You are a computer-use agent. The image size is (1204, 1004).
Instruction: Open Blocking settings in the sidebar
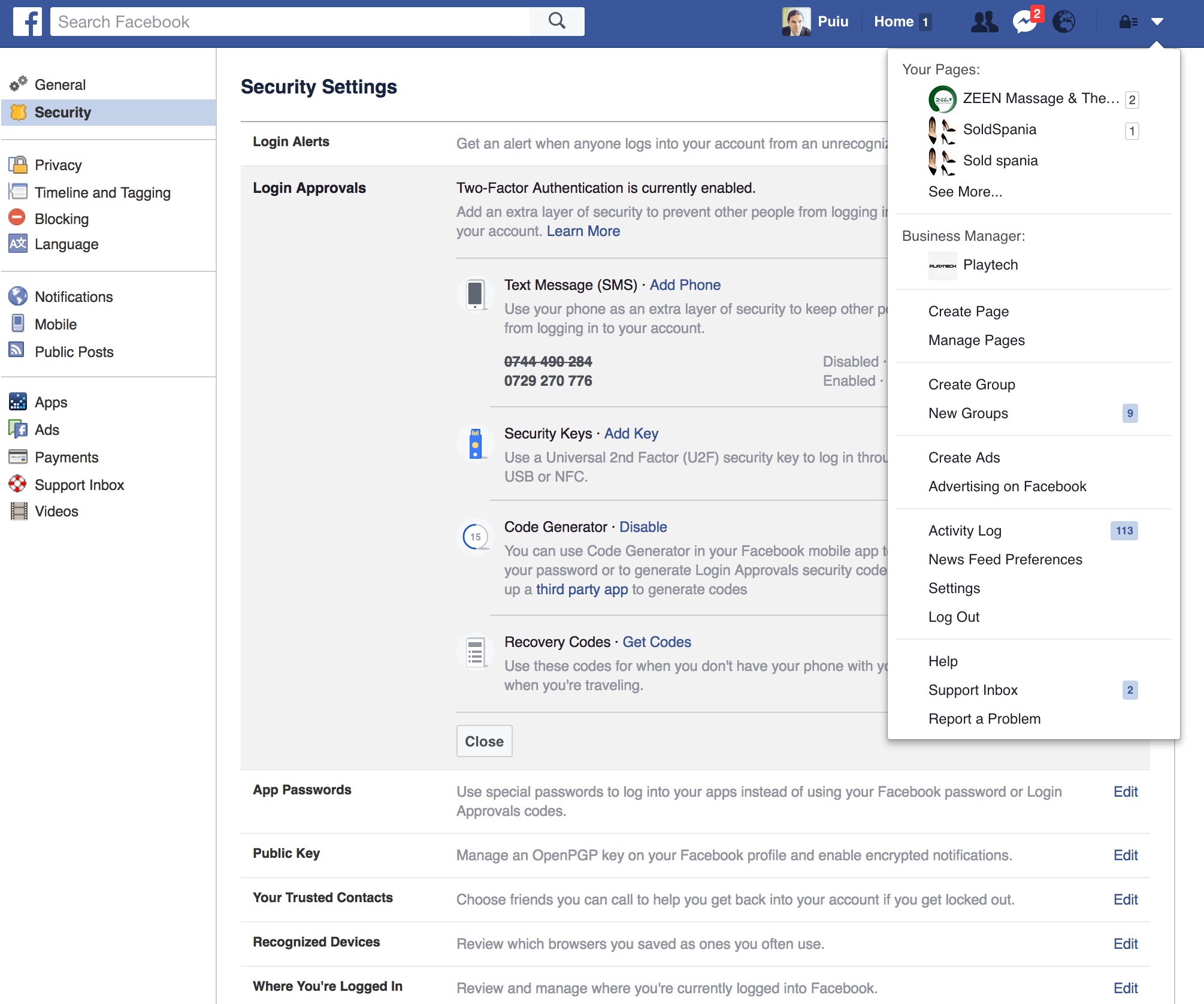61,219
